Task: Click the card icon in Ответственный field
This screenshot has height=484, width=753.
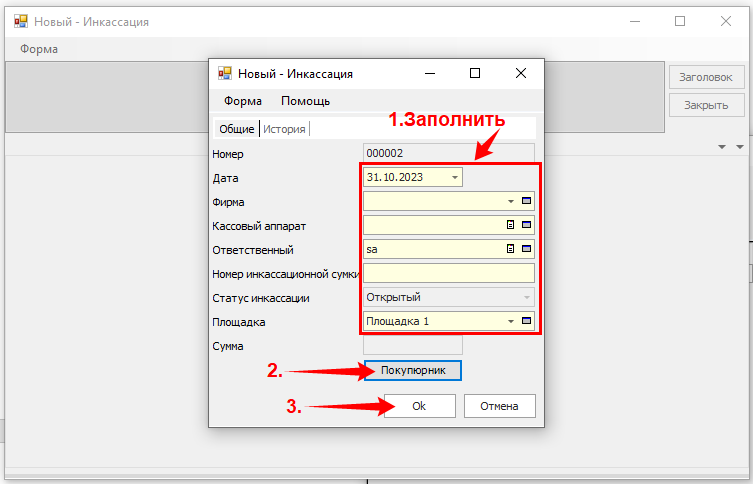Action: pyautogui.click(x=527, y=249)
